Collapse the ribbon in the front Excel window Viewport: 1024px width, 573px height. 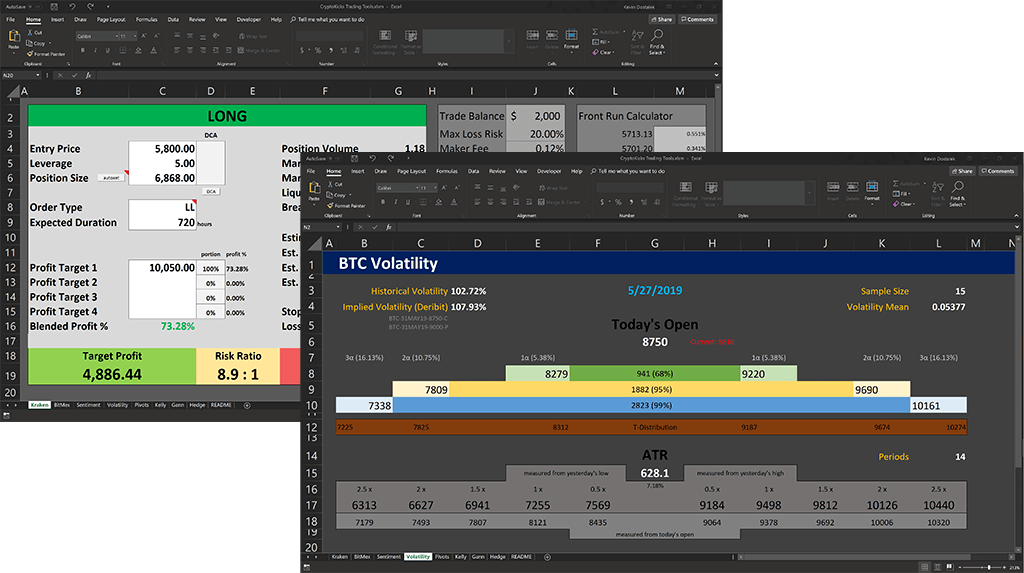click(x=1016, y=216)
